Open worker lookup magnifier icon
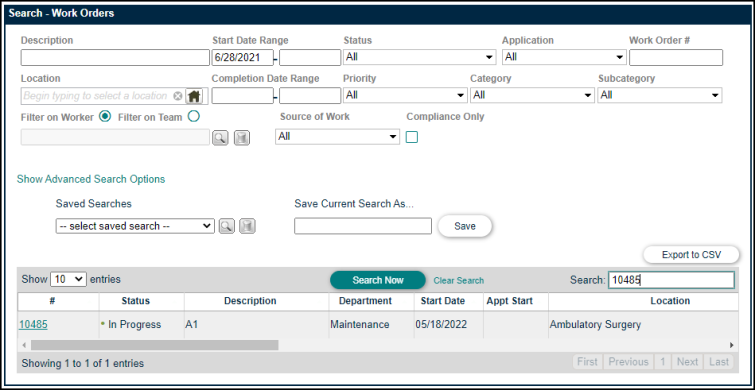The image size is (755, 390). [220, 138]
